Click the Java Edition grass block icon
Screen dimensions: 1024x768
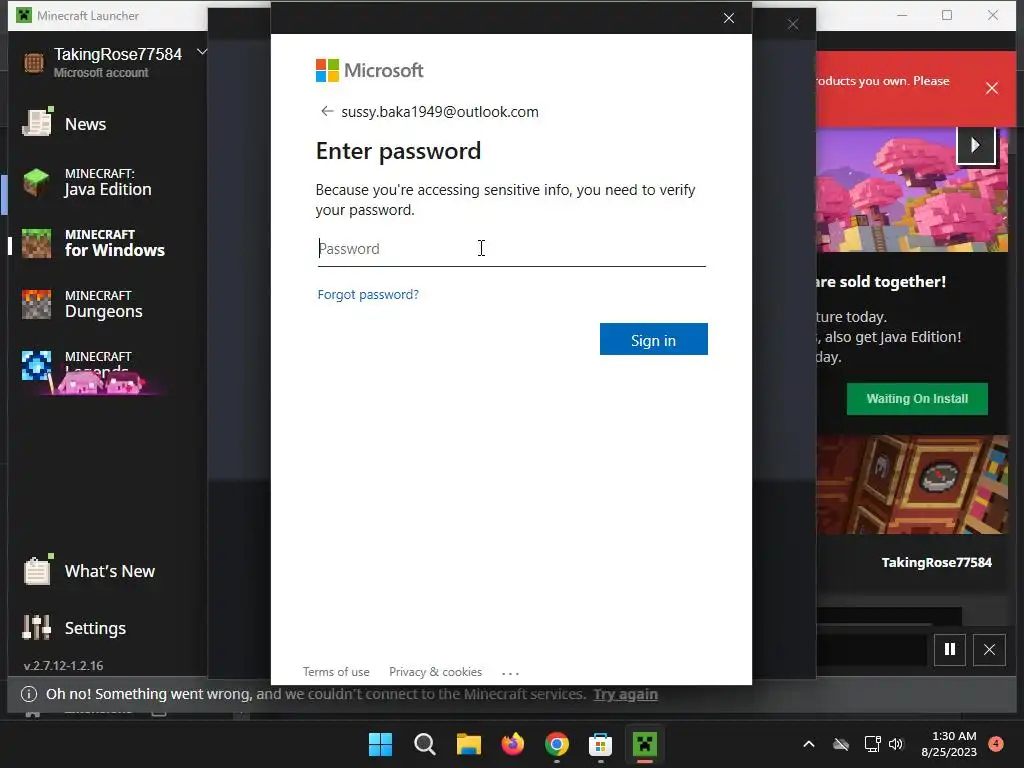point(36,182)
